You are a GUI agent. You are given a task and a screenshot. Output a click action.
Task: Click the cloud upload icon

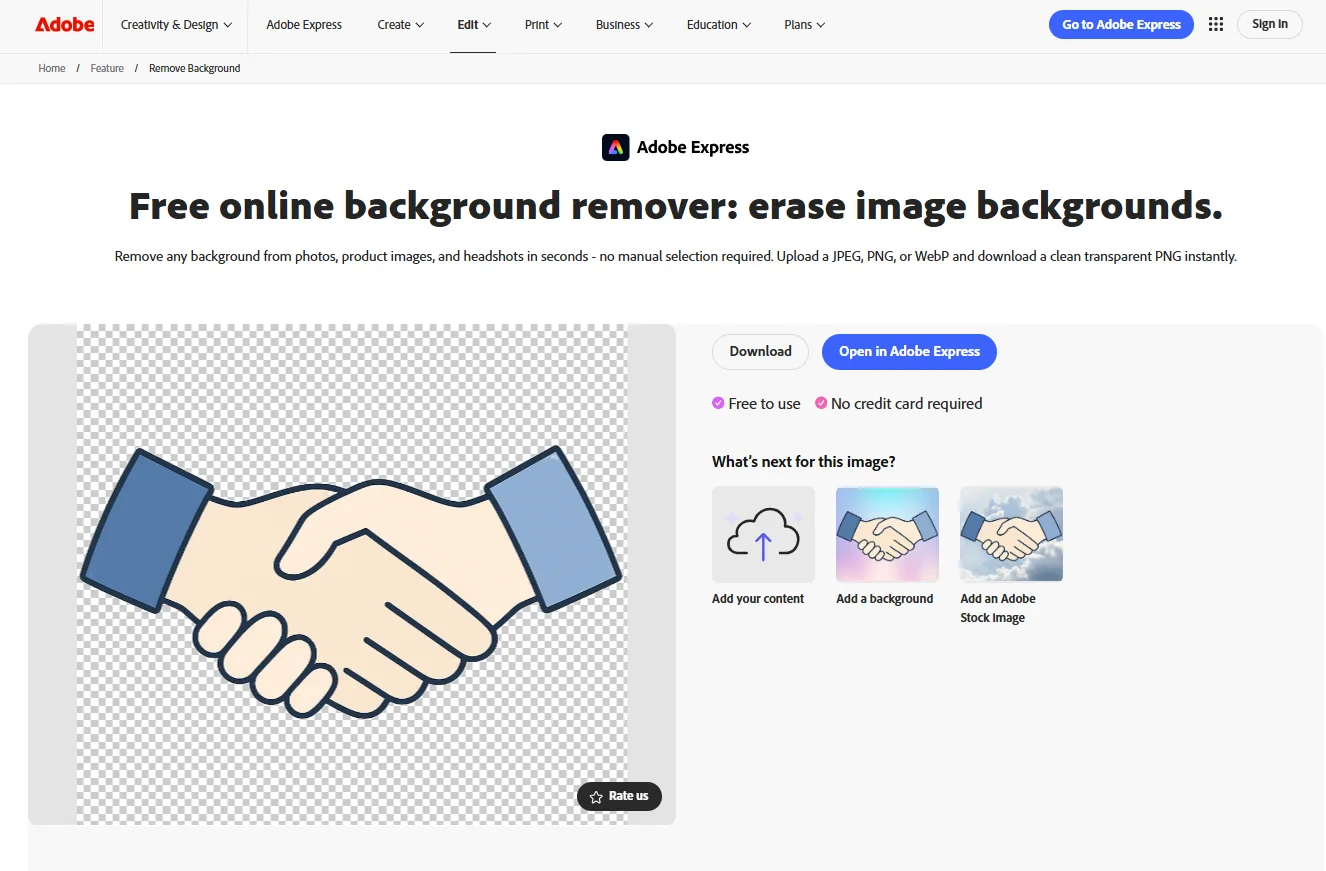coord(763,534)
